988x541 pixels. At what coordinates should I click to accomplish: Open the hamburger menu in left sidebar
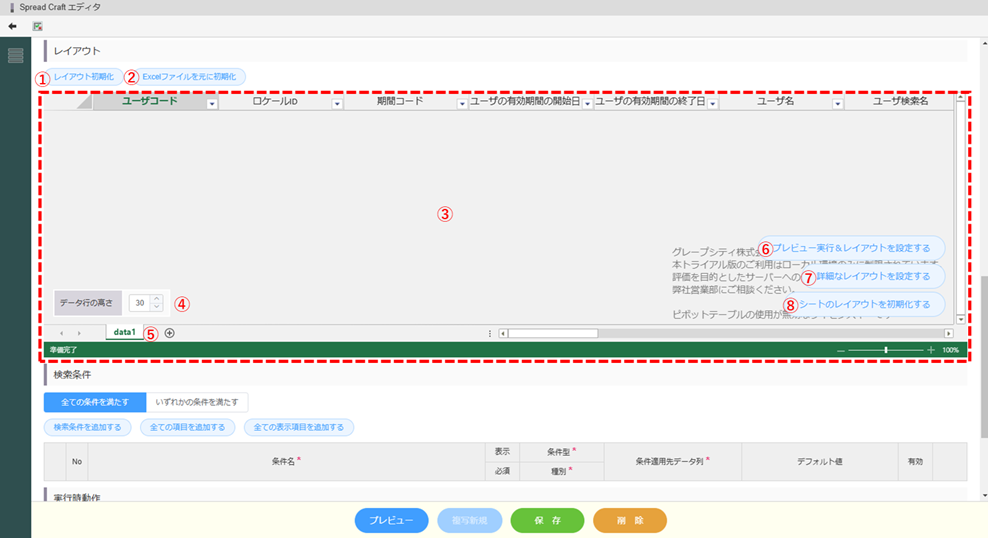15,55
